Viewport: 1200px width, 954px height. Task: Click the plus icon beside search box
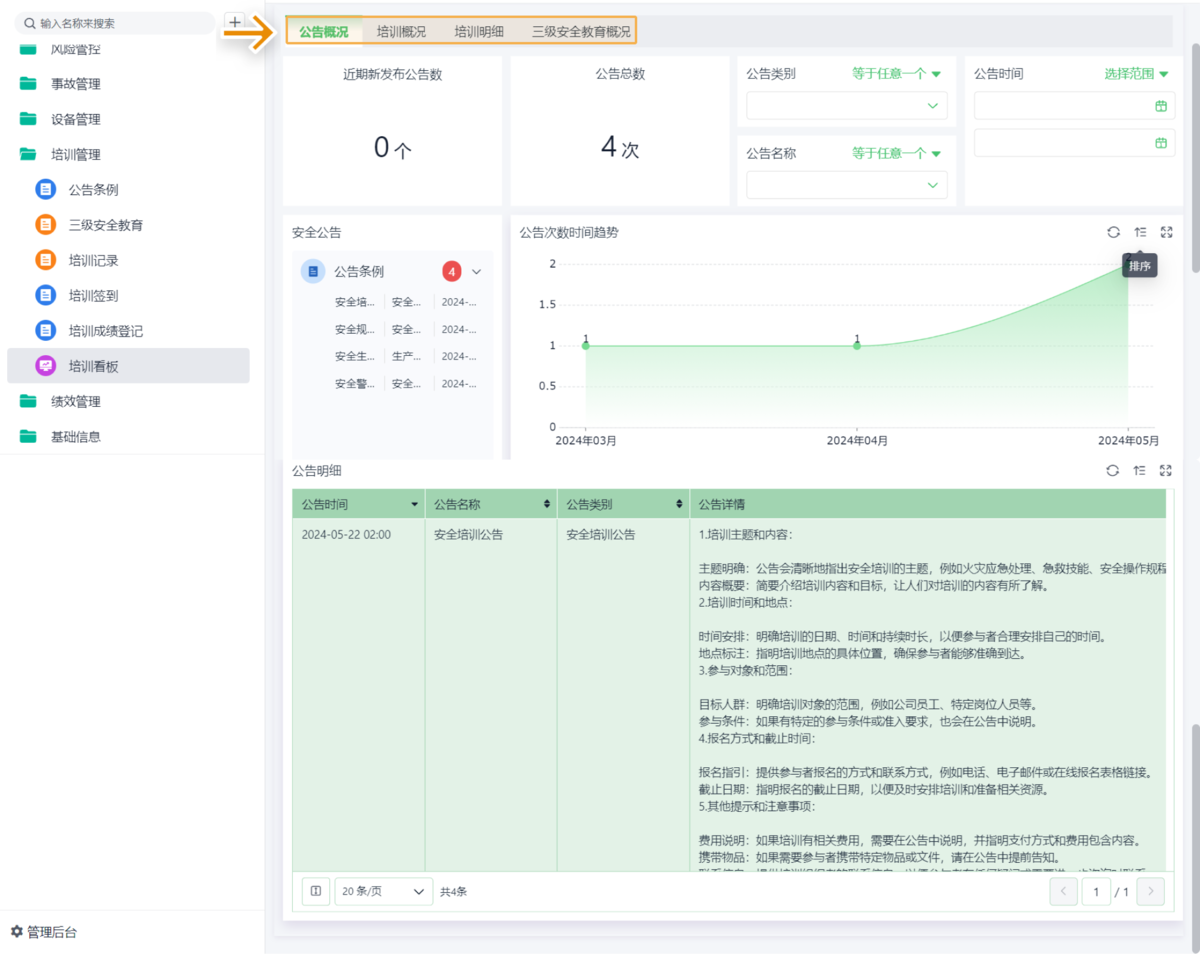(235, 22)
